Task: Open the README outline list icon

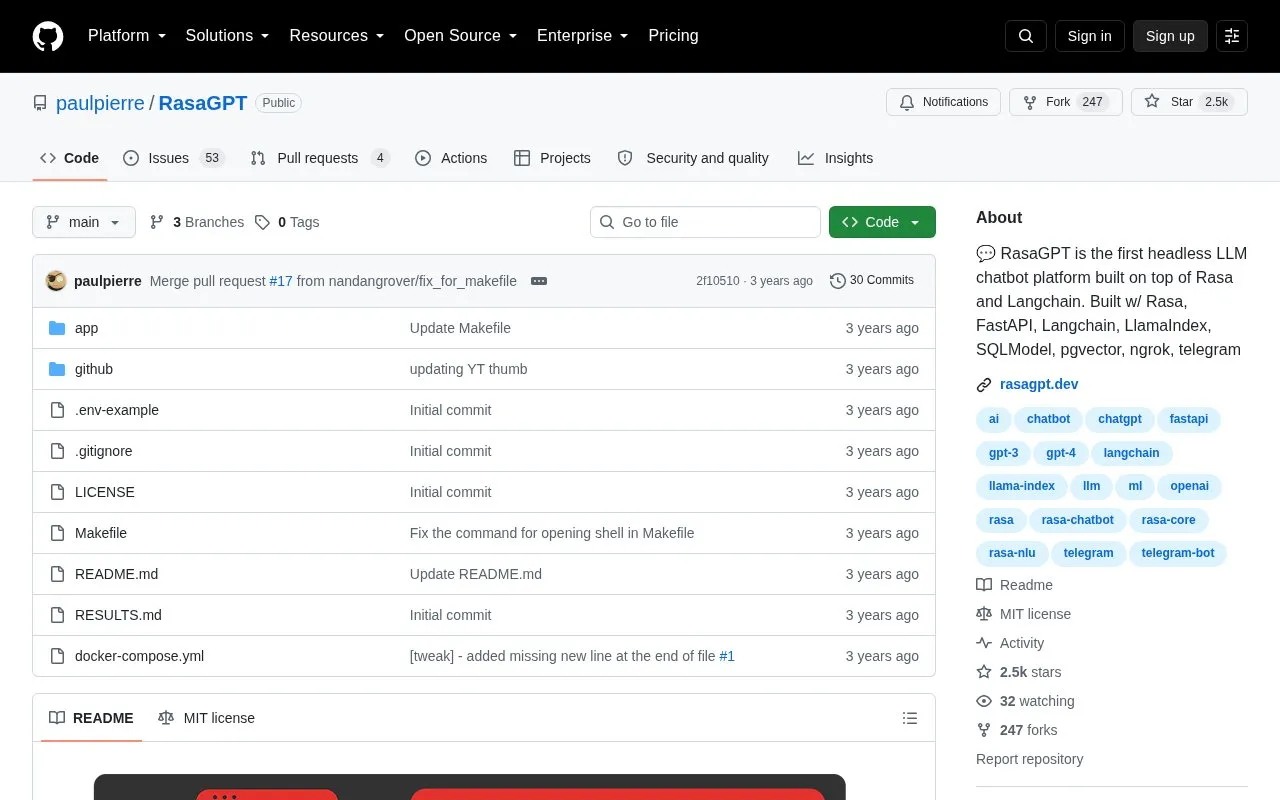Action: coord(910,718)
